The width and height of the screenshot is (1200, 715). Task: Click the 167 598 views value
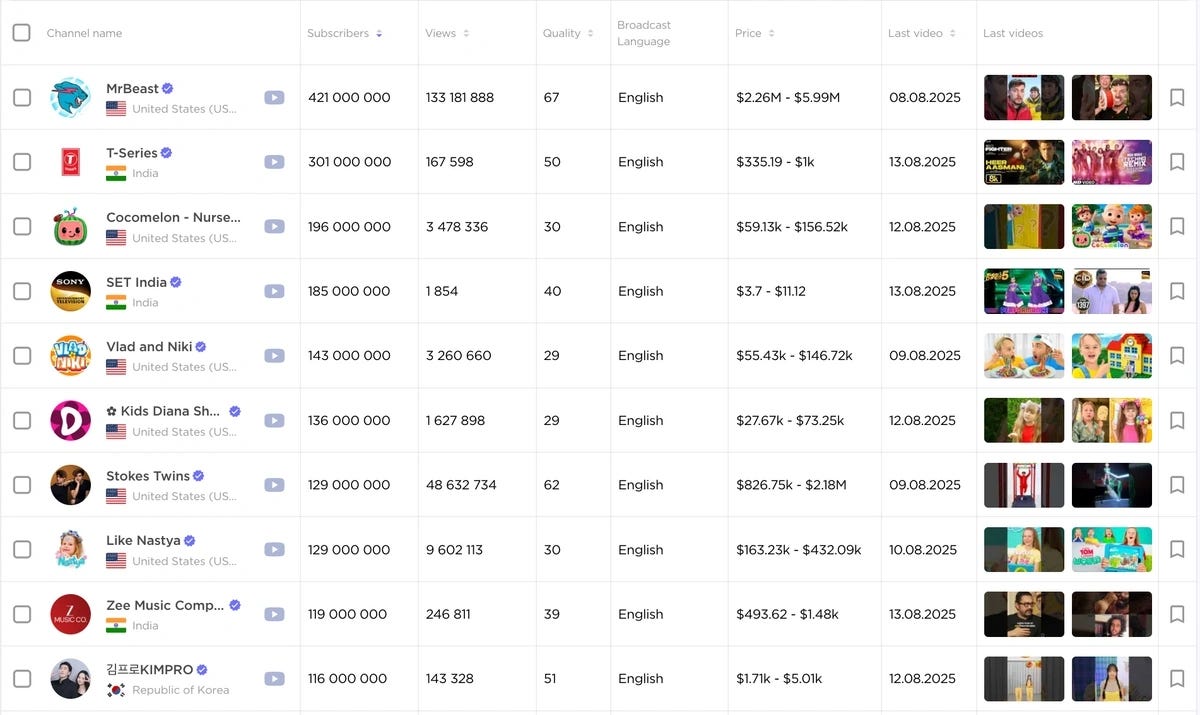pyautogui.click(x=450, y=162)
